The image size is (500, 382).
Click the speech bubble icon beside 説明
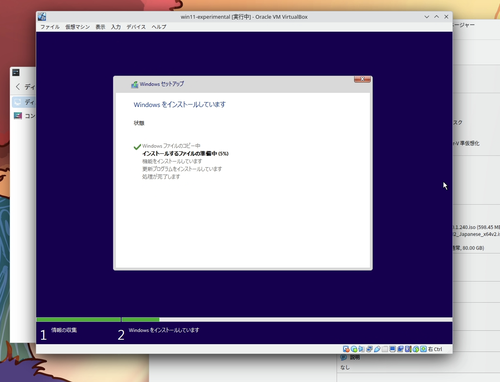coord(344,357)
